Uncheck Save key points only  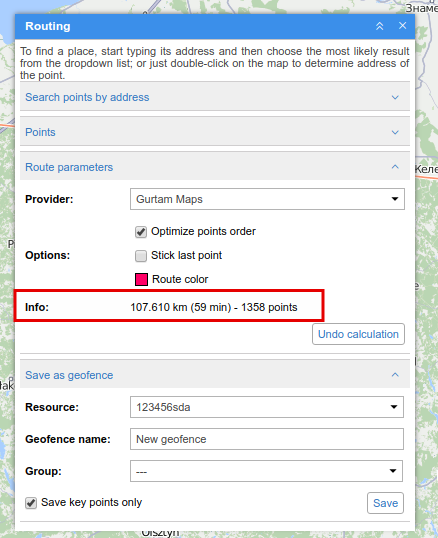click(31, 503)
